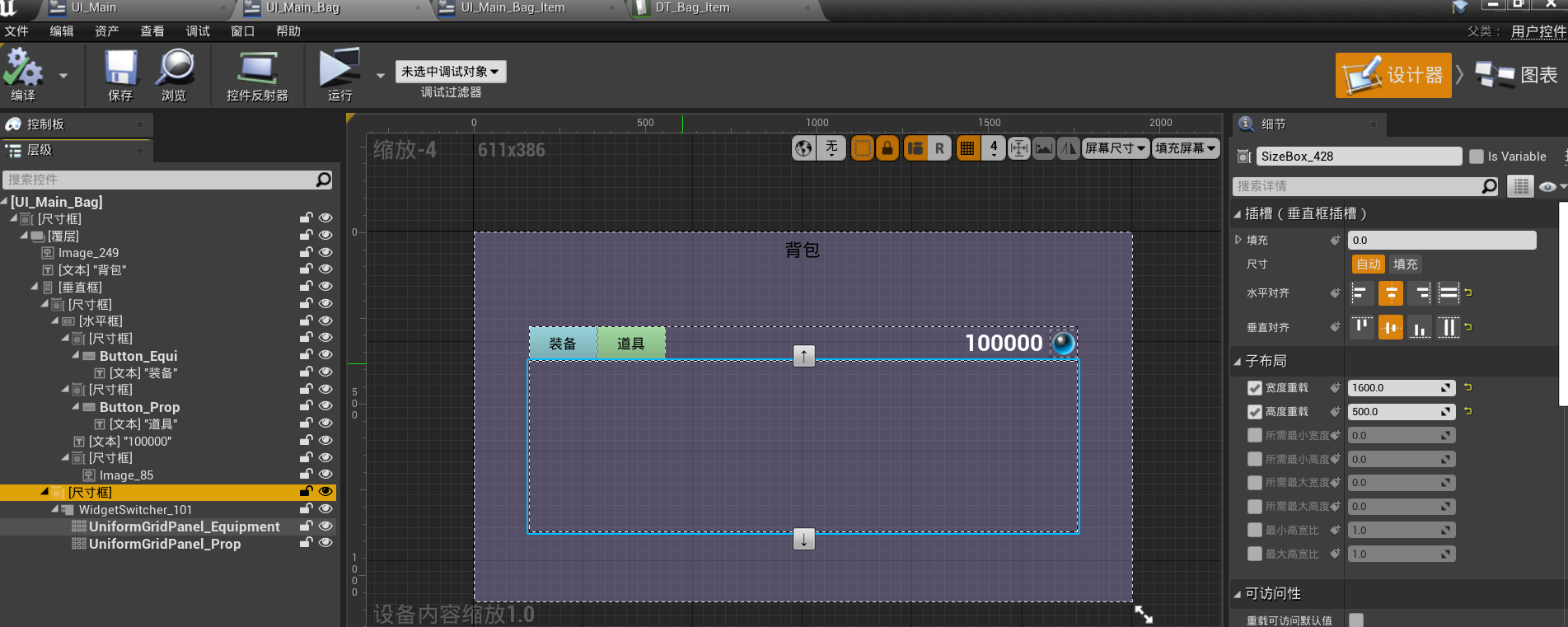The height and width of the screenshot is (627, 1568).
Task: Toggle the globe localization preview icon
Action: [x=803, y=148]
